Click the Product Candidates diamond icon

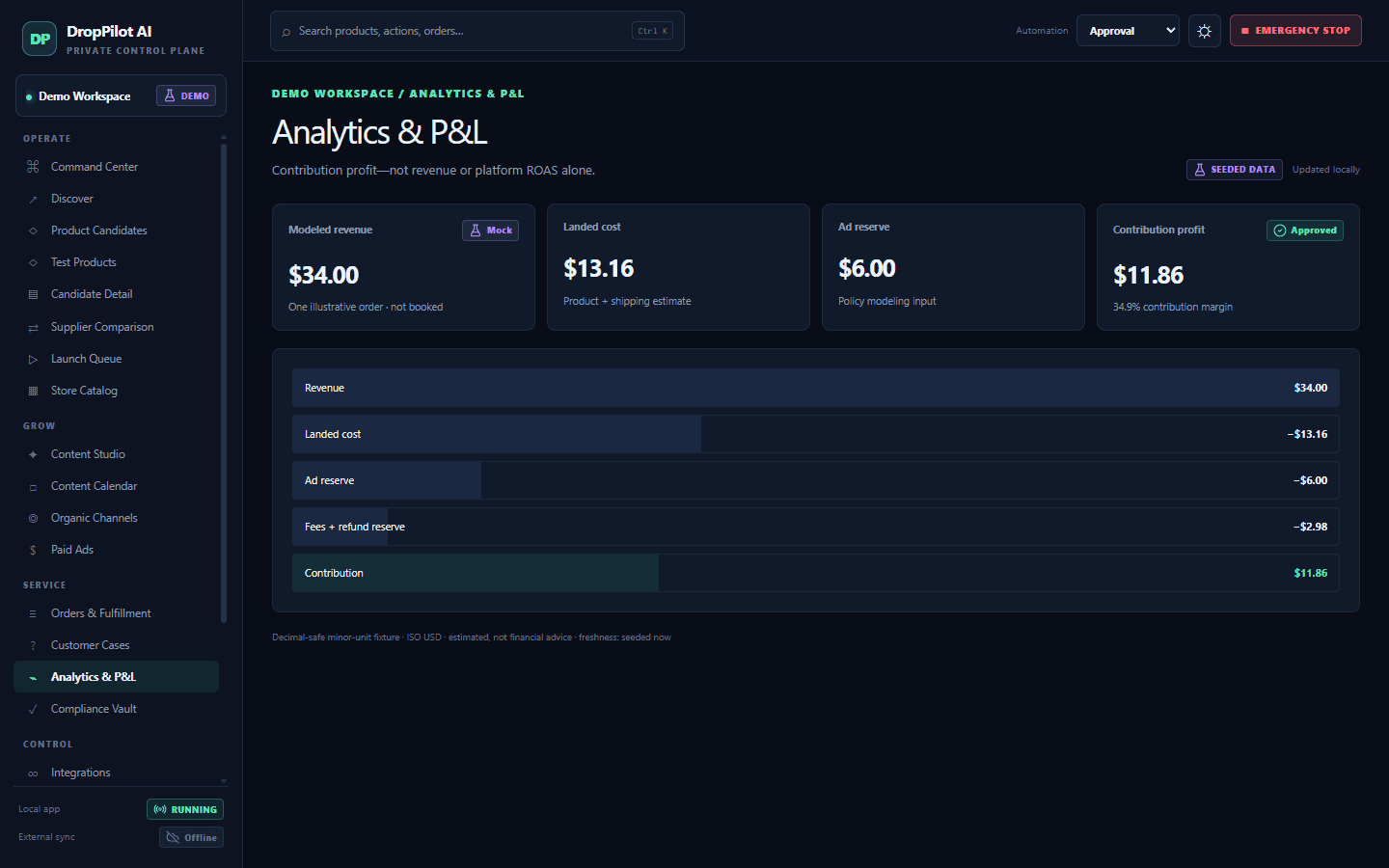(x=33, y=231)
